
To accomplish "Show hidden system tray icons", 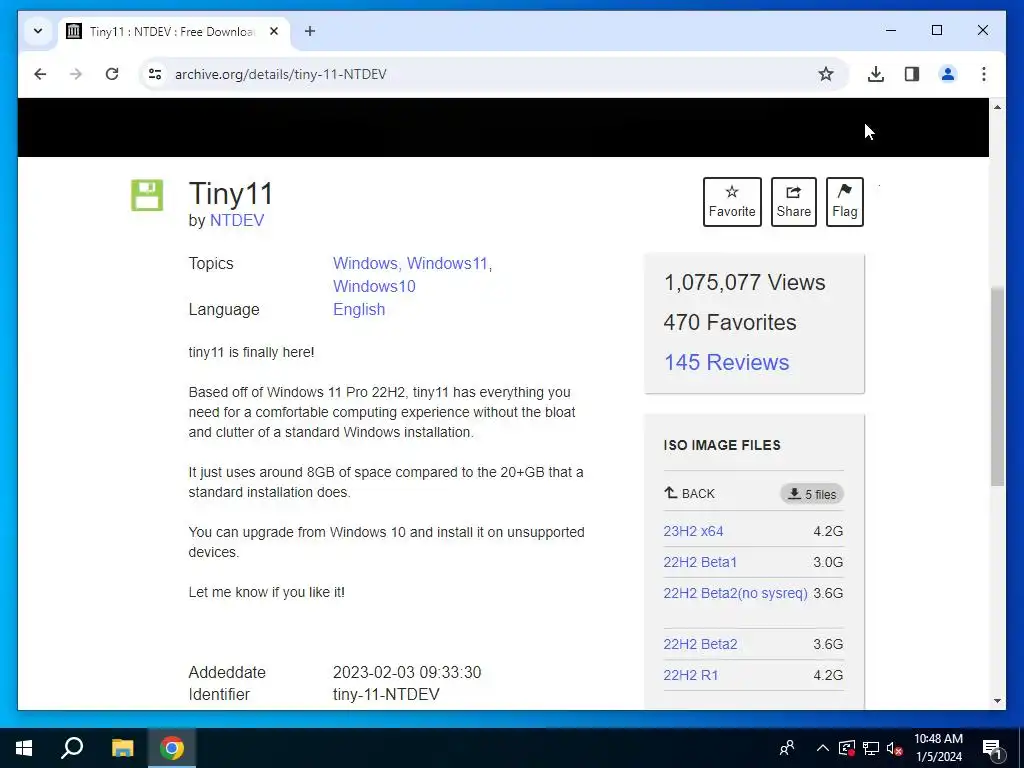I will [x=823, y=748].
